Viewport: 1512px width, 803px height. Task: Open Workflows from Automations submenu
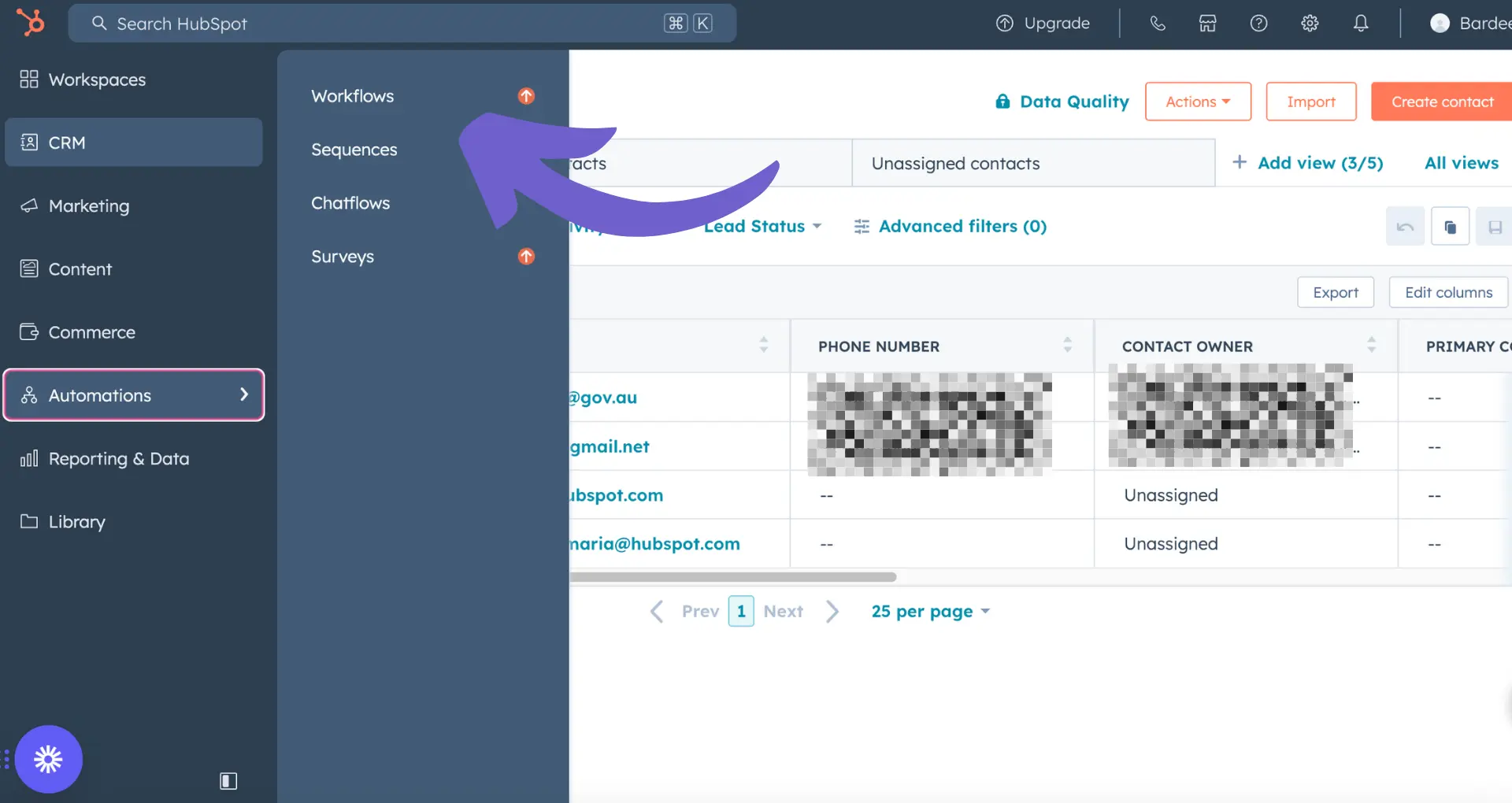pos(353,96)
